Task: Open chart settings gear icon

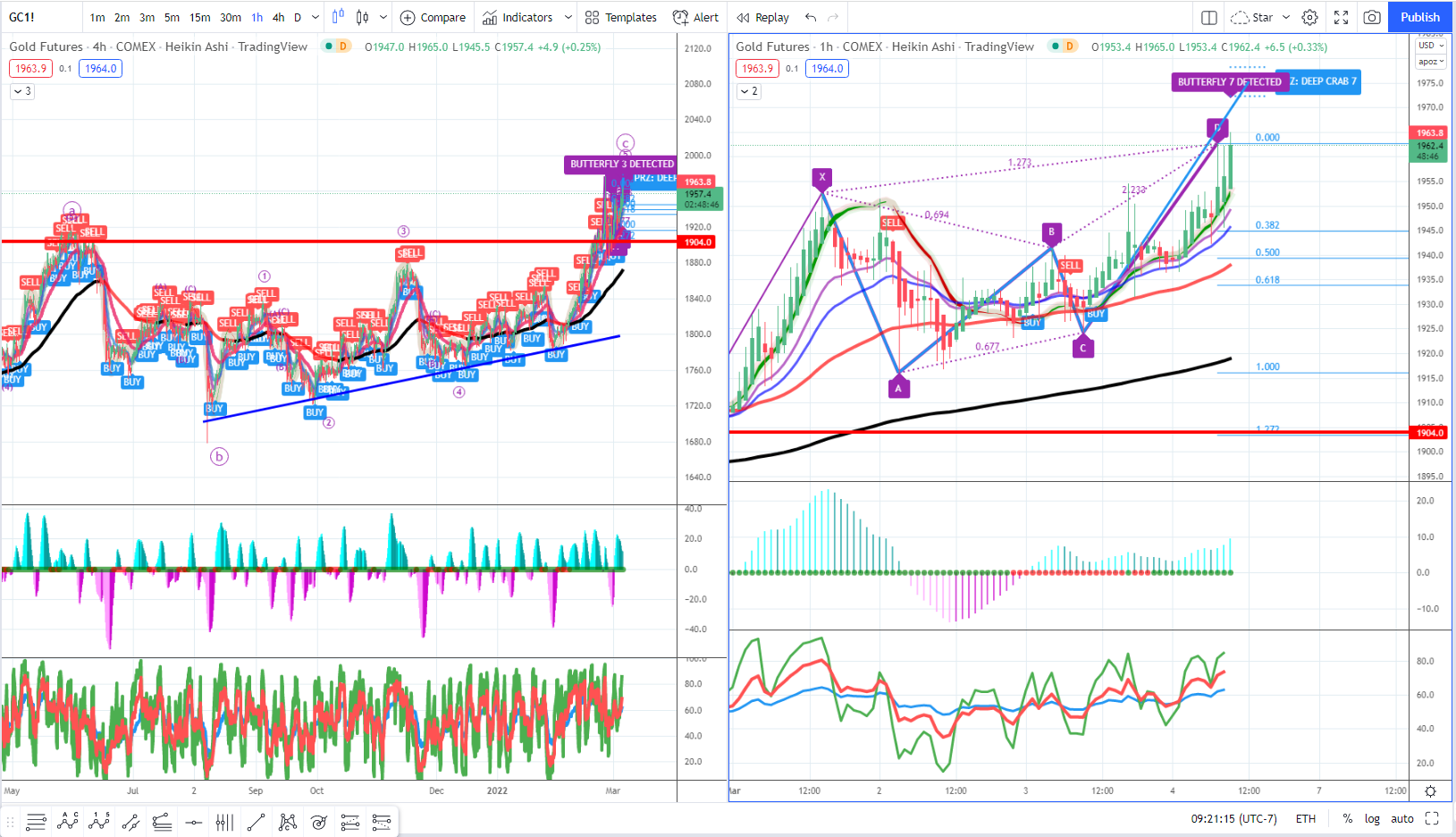Action: (x=1309, y=17)
